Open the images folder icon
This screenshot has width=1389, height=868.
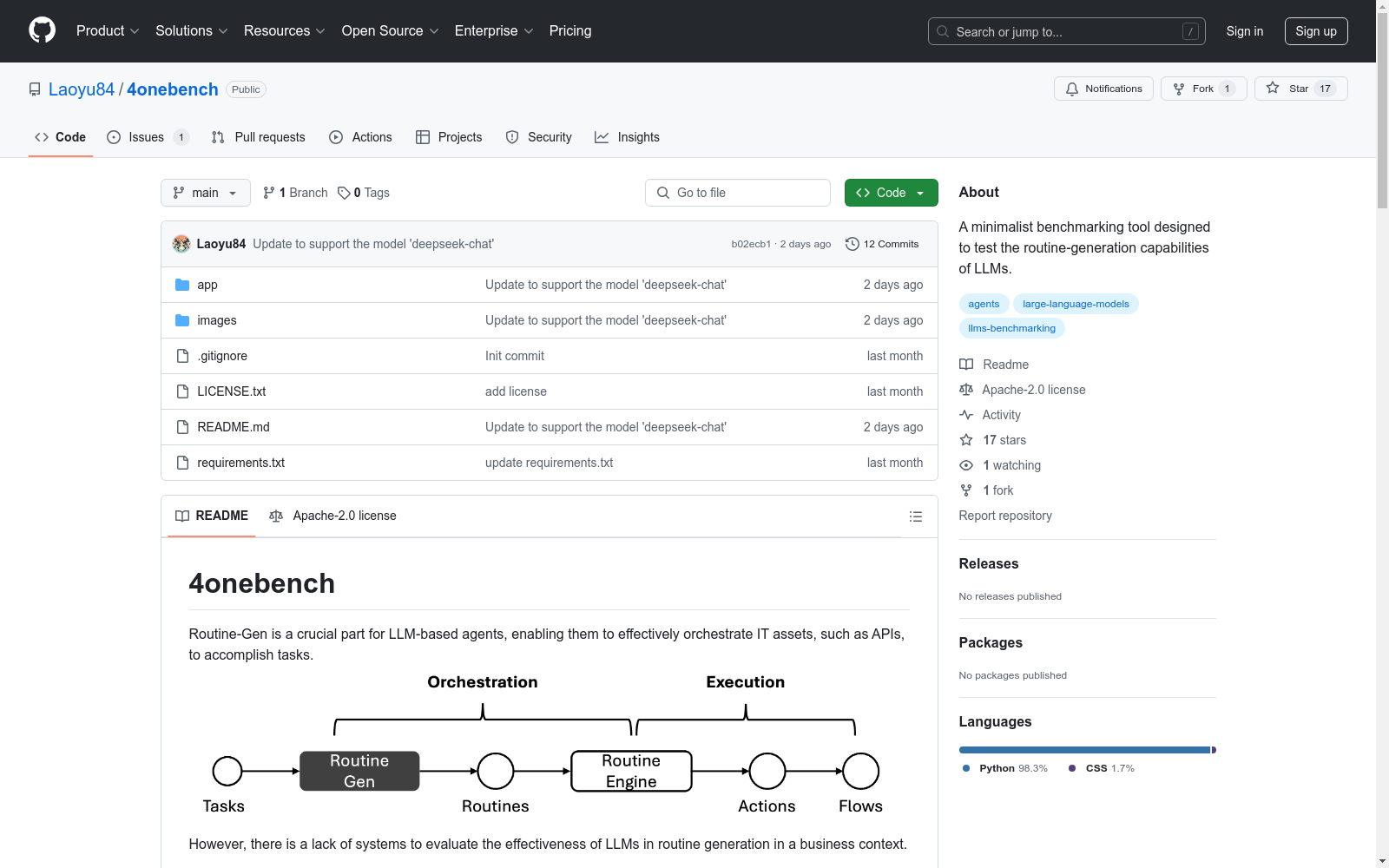click(x=182, y=320)
